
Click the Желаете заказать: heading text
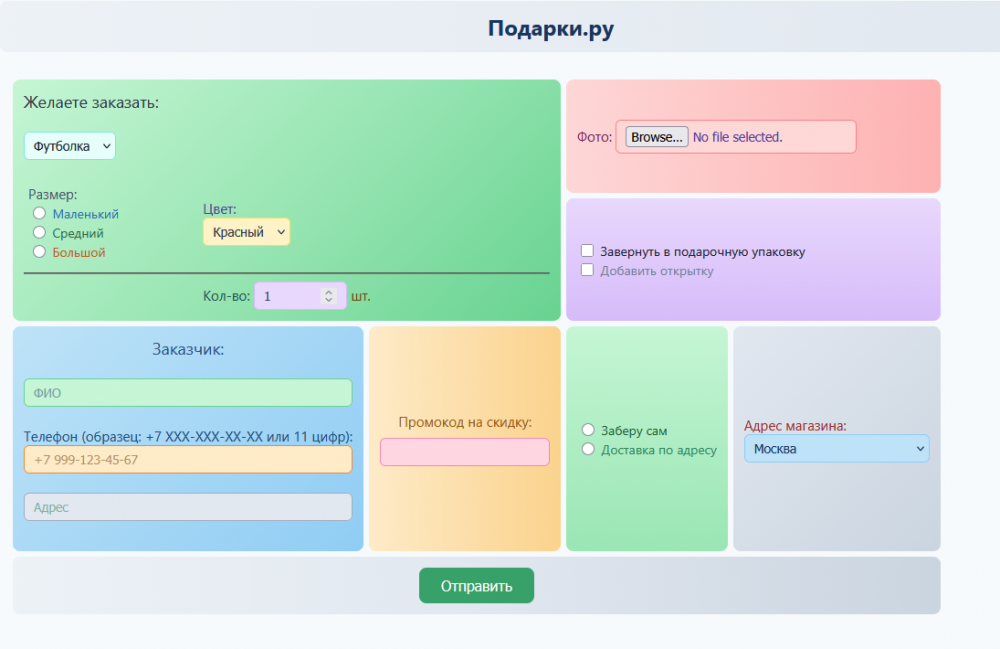point(91,103)
